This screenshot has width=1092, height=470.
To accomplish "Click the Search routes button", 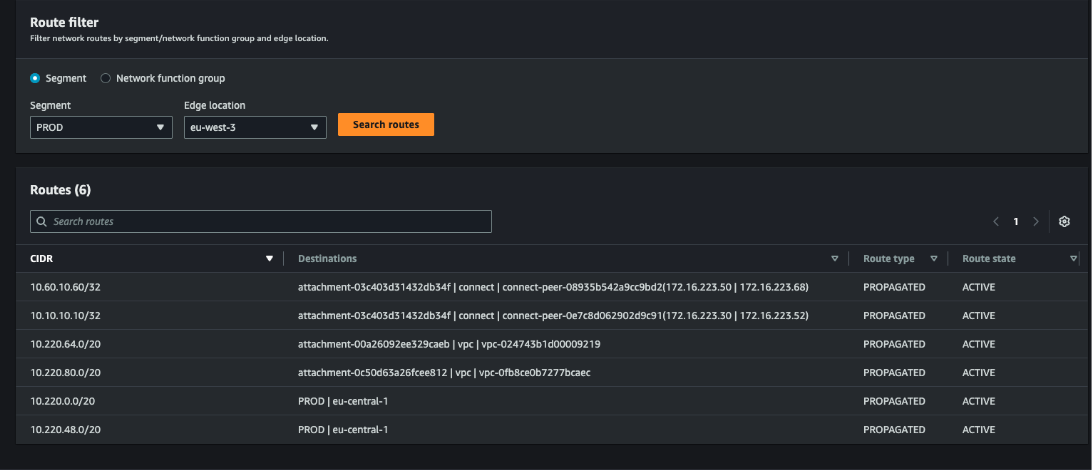I will [x=386, y=125].
